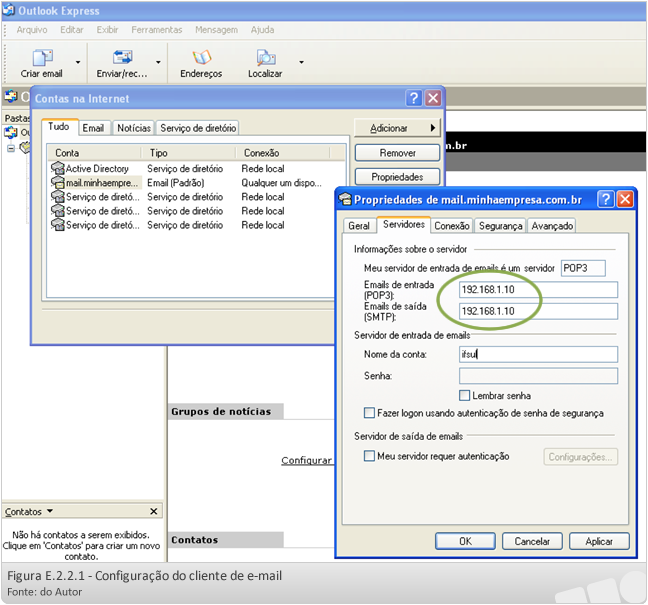Open the Editar menu
Screen dimensions: 648x605
(x=71, y=30)
